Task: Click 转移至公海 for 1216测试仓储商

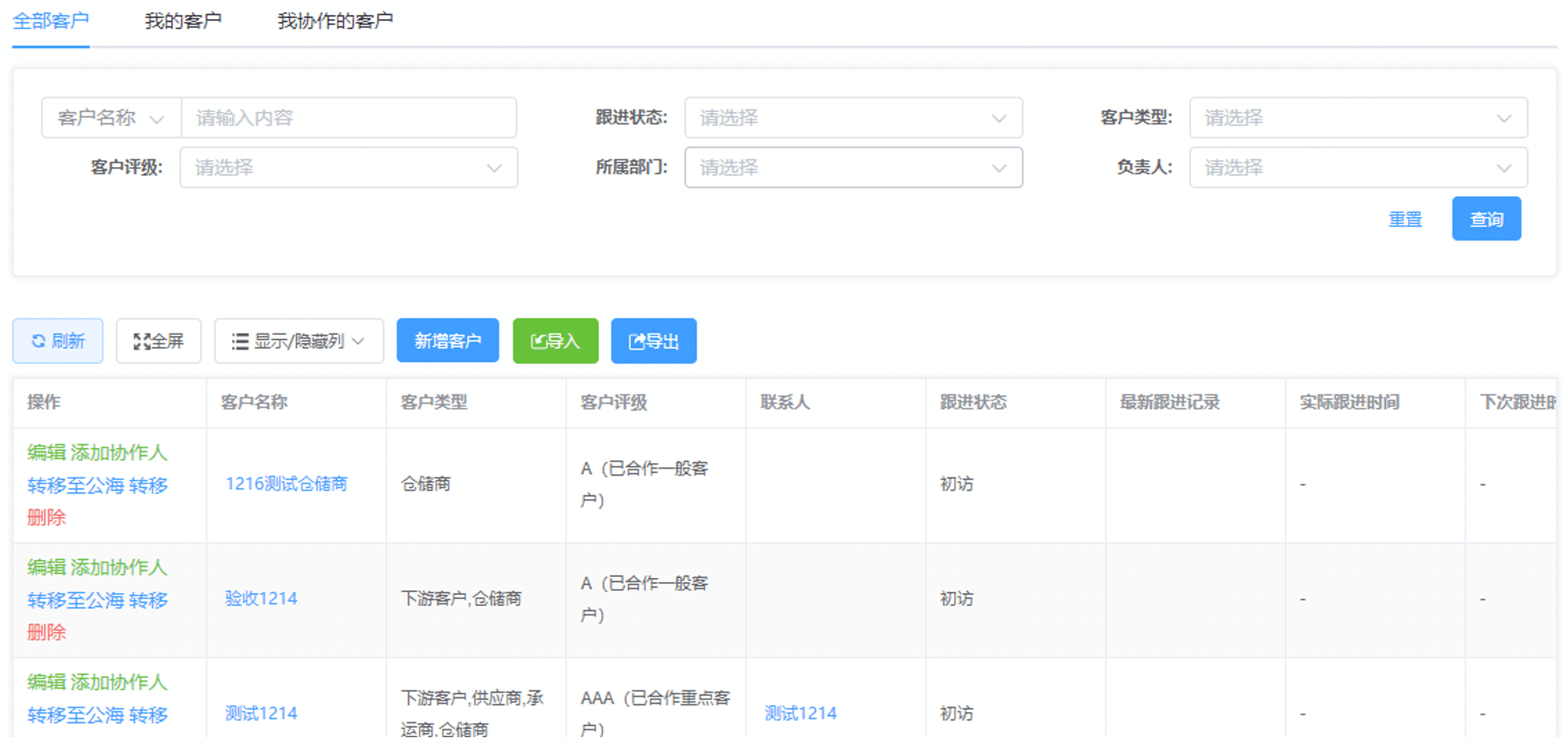Action: [x=76, y=486]
